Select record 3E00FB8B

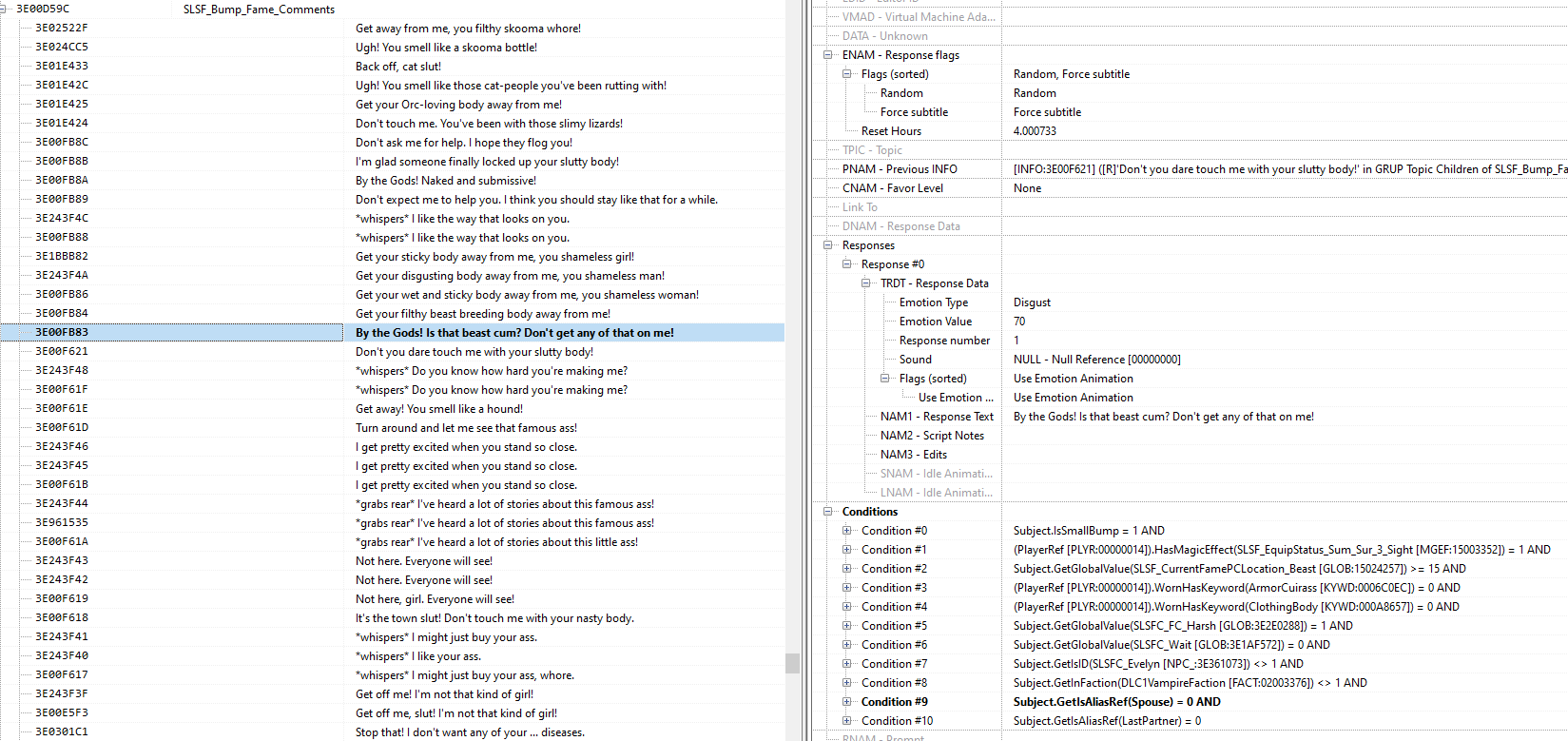(392, 162)
